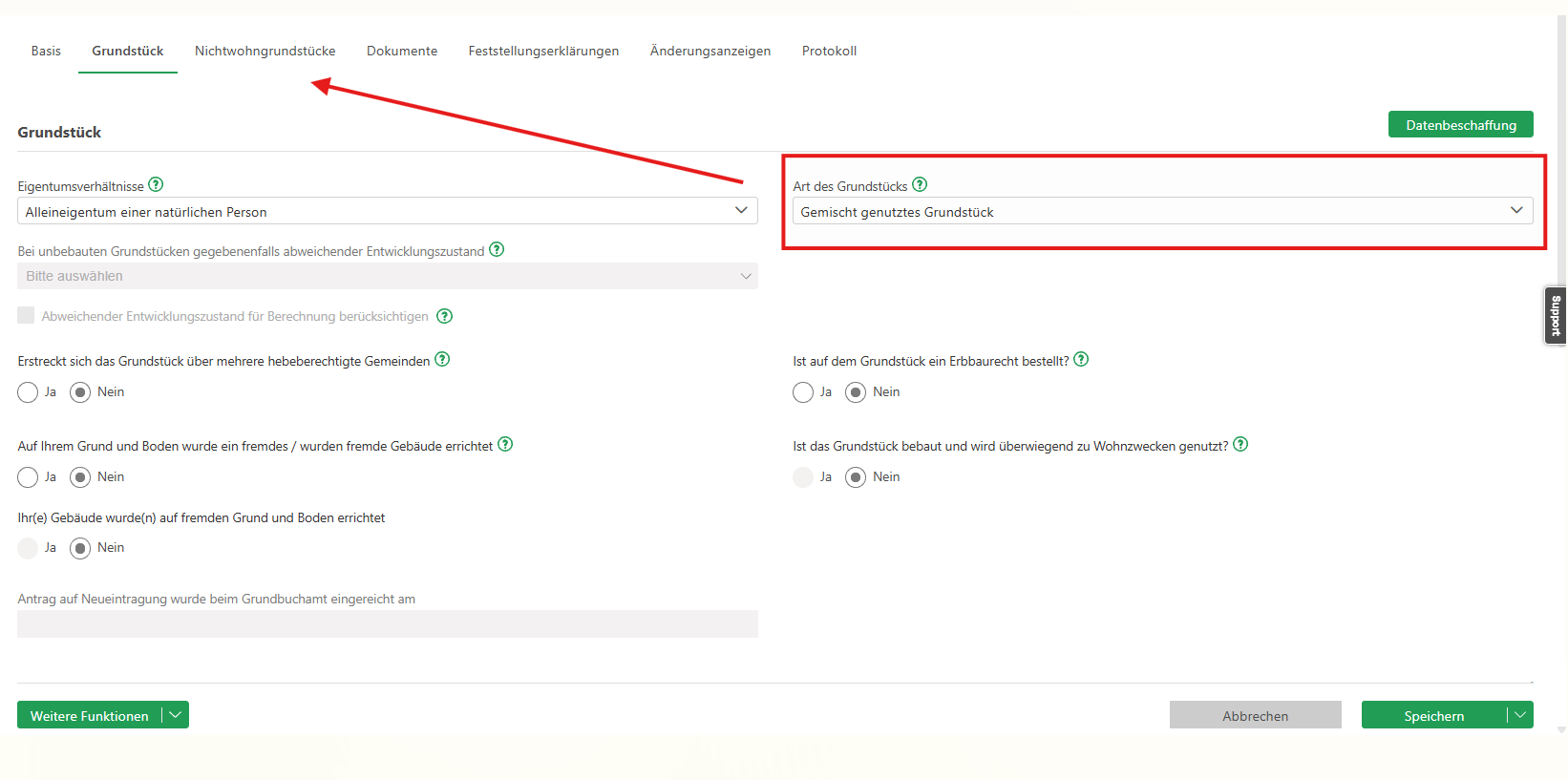Select Ja for Erbbaurecht bestellt
The image size is (1568, 780).
coord(803,392)
